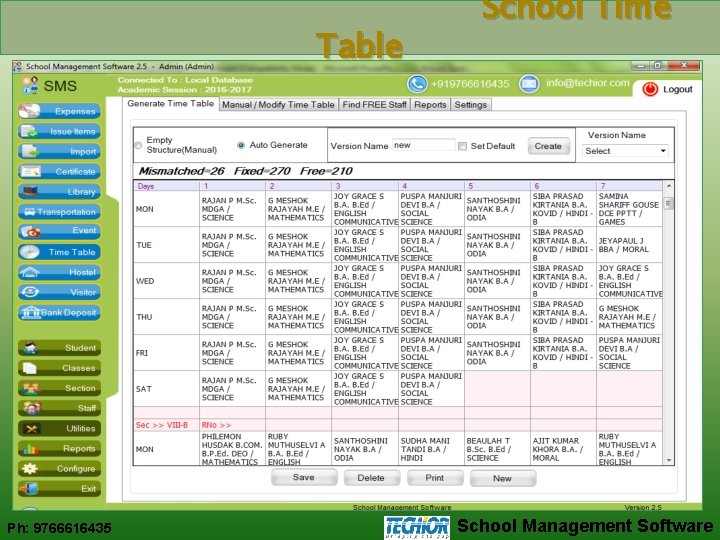Open the Student section
The width and height of the screenshot is (720, 540).
(x=59, y=348)
